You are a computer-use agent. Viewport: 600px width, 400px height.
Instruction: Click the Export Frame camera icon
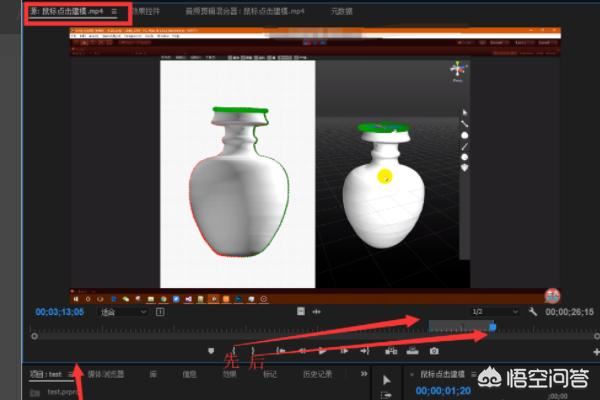point(434,351)
